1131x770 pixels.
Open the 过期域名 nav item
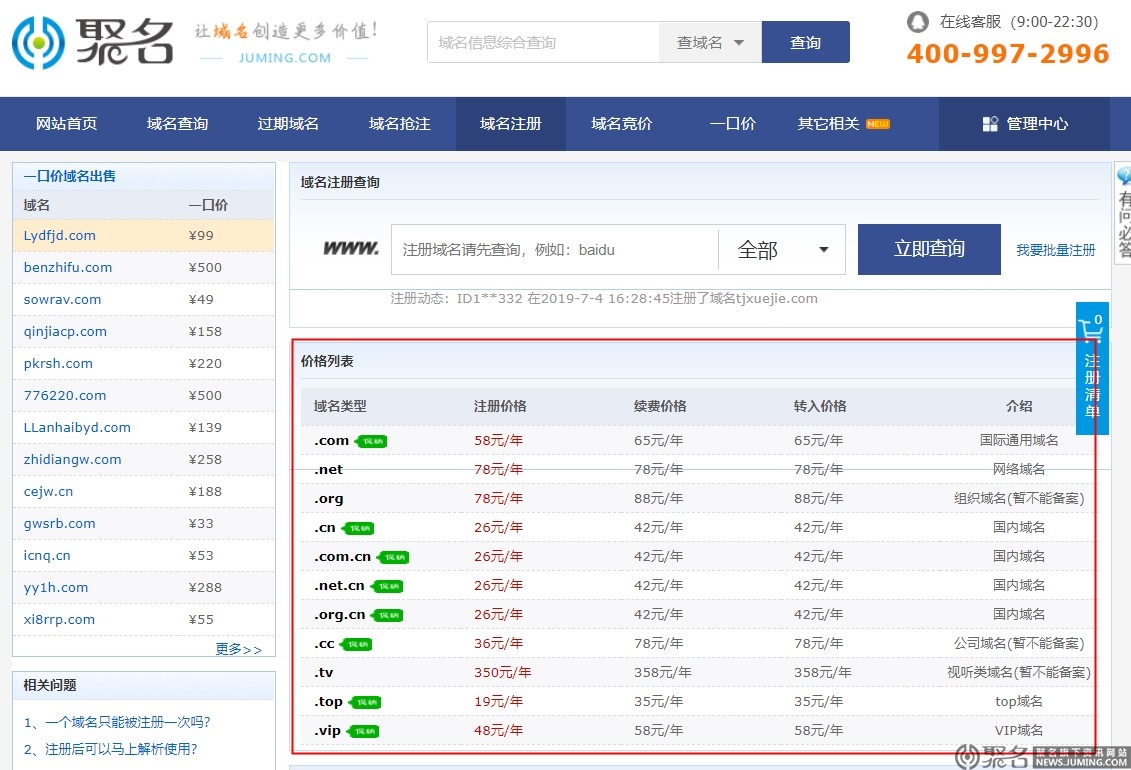(289, 124)
